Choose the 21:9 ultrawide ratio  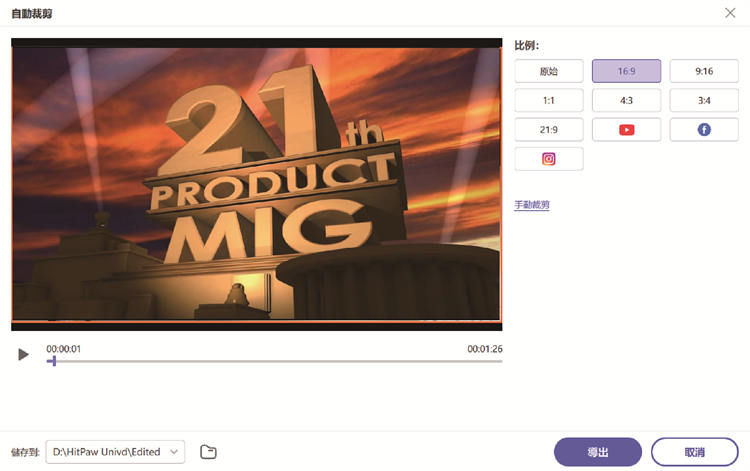click(548, 129)
